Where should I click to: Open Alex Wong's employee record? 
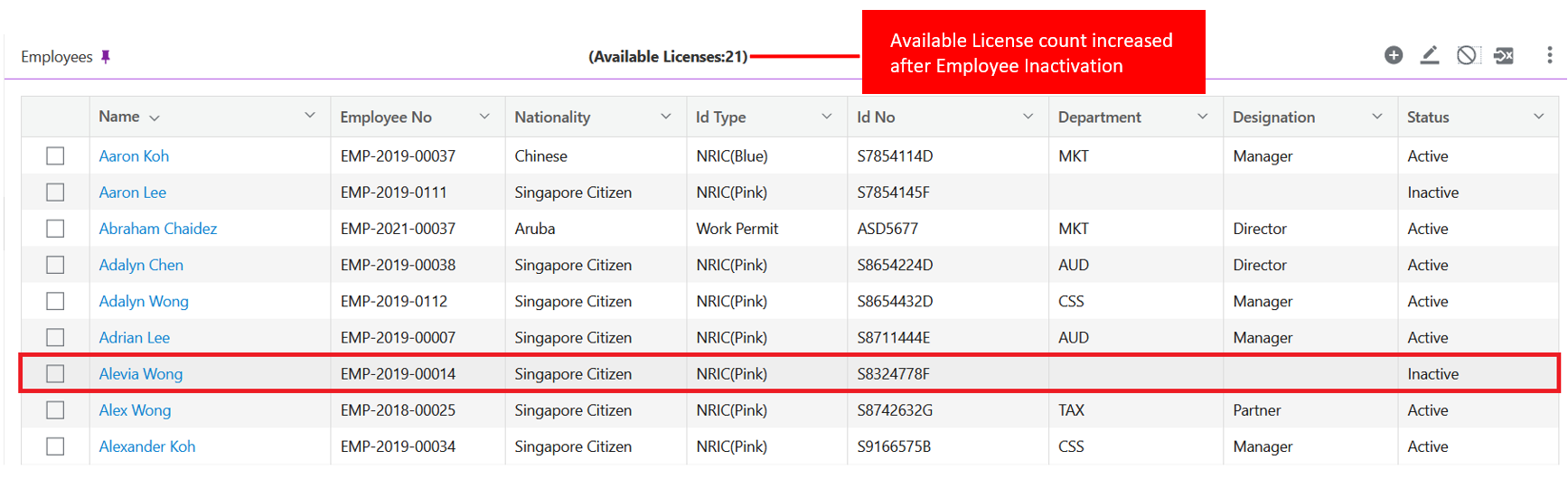tap(135, 410)
